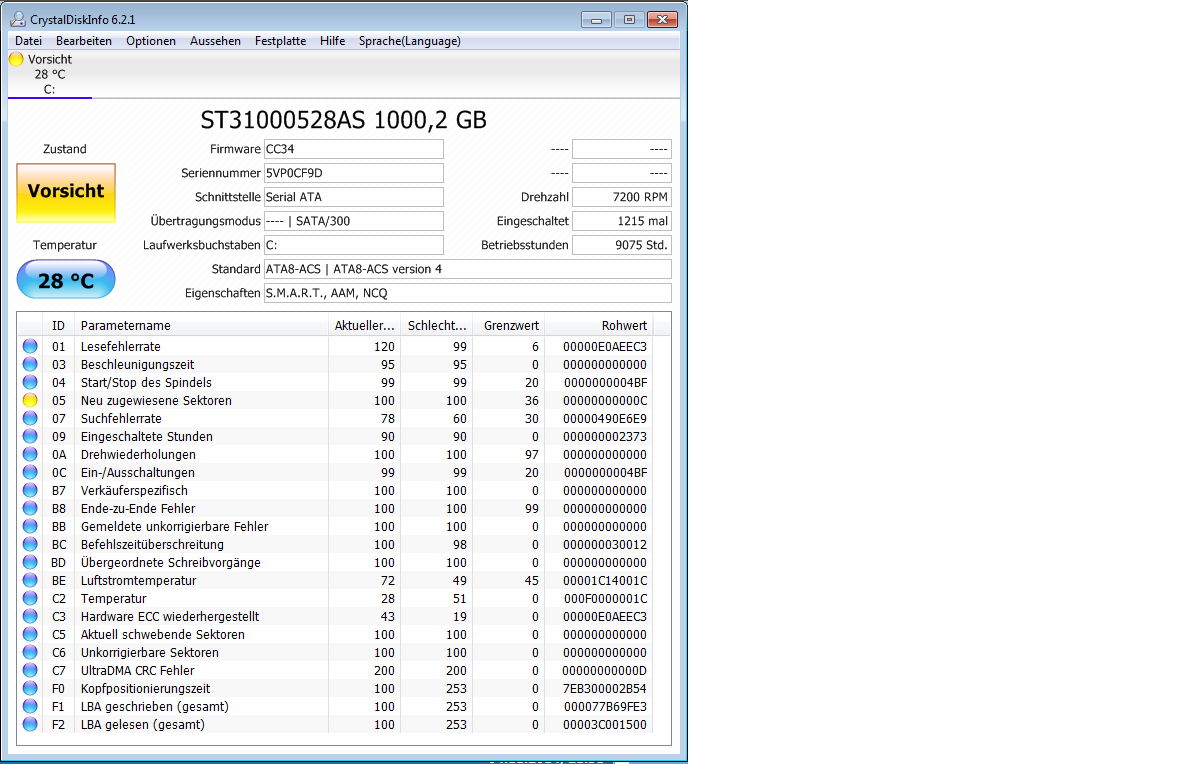Click the Parametername column header
The image size is (1200, 764).
(201, 325)
